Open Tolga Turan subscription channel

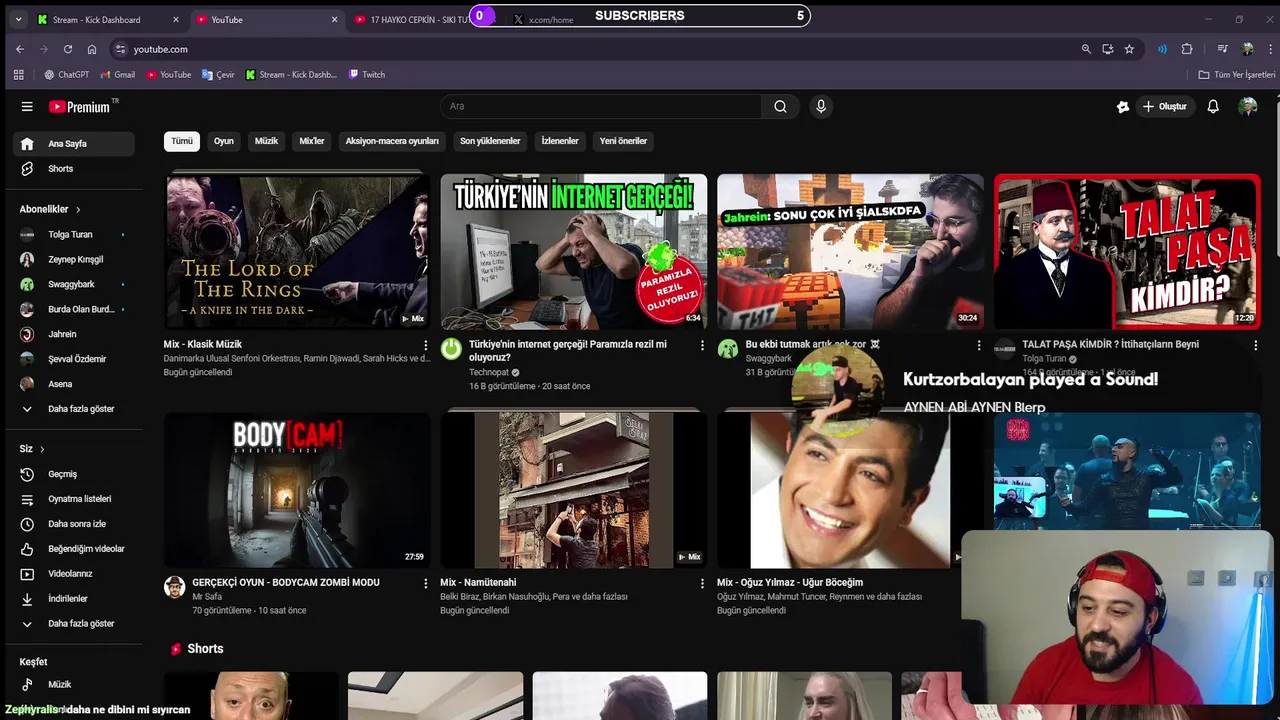(x=74, y=235)
